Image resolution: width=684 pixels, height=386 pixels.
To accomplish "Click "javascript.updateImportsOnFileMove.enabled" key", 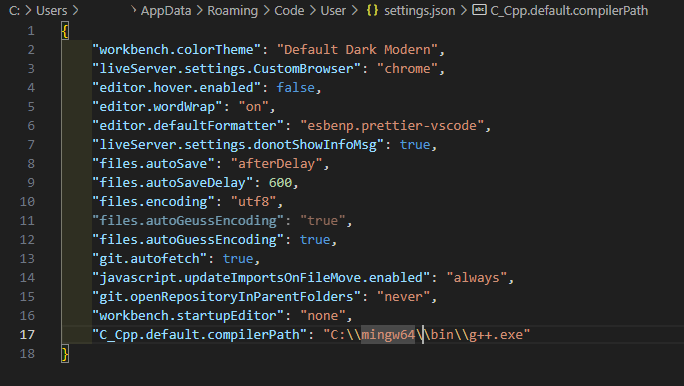I will 261,277.
